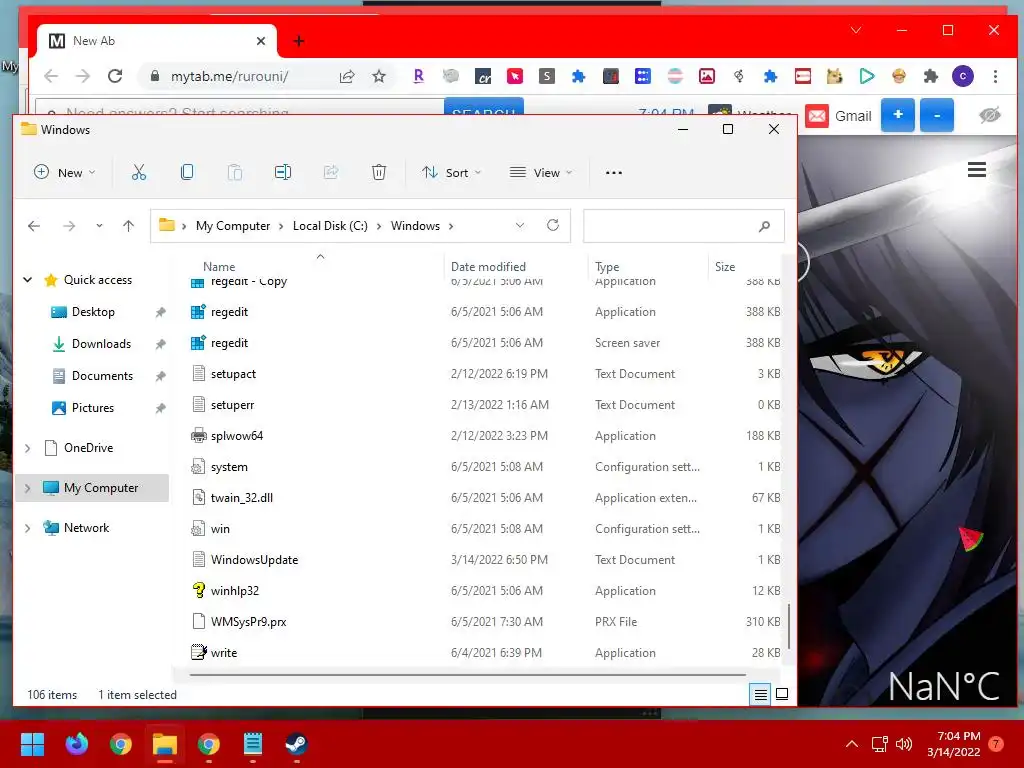Open the See more ellipsis menu
1024x768 pixels.
tap(614, 173)
